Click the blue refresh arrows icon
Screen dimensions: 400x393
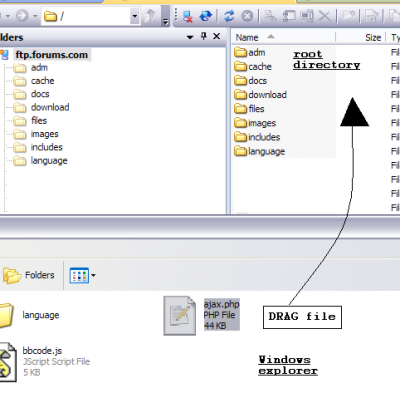point(229,16)
